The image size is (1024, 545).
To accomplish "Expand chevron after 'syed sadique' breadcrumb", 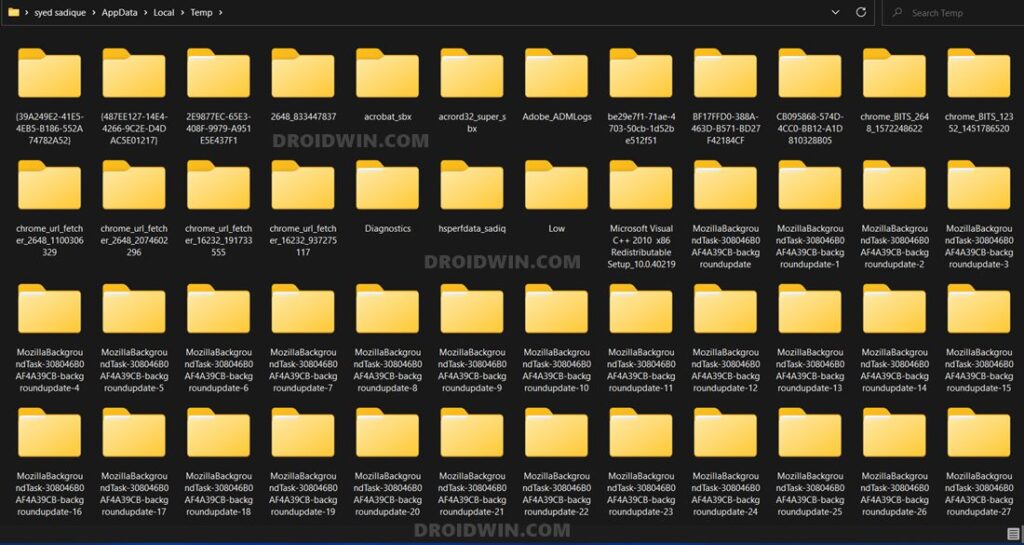I will (x=93, y=12).
